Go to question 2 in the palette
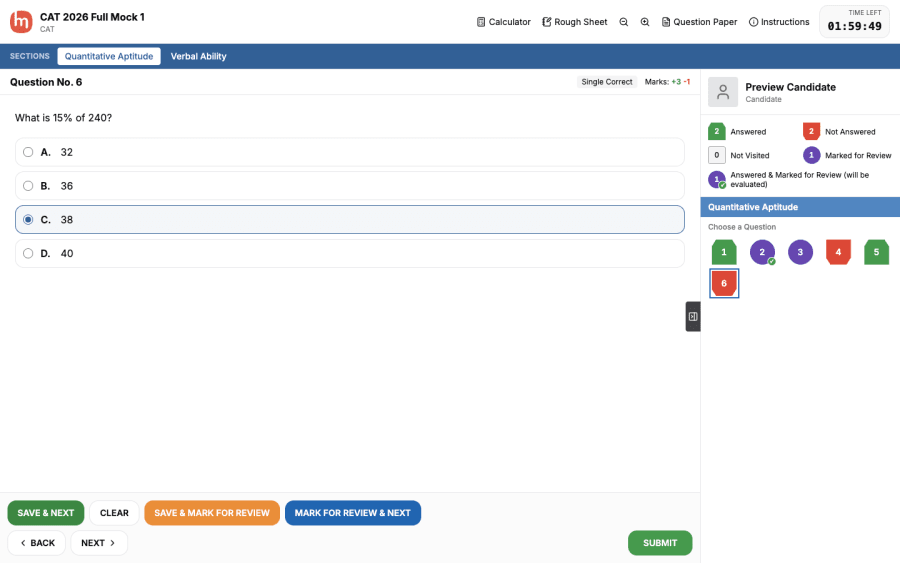900x563 pixels. [x=762, y=252]
